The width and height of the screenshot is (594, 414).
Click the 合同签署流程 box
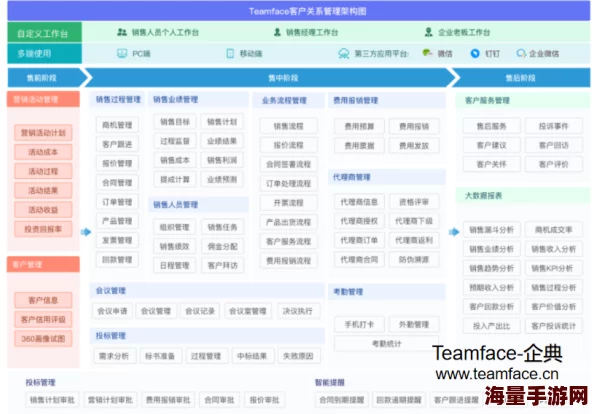pos(289,164)
